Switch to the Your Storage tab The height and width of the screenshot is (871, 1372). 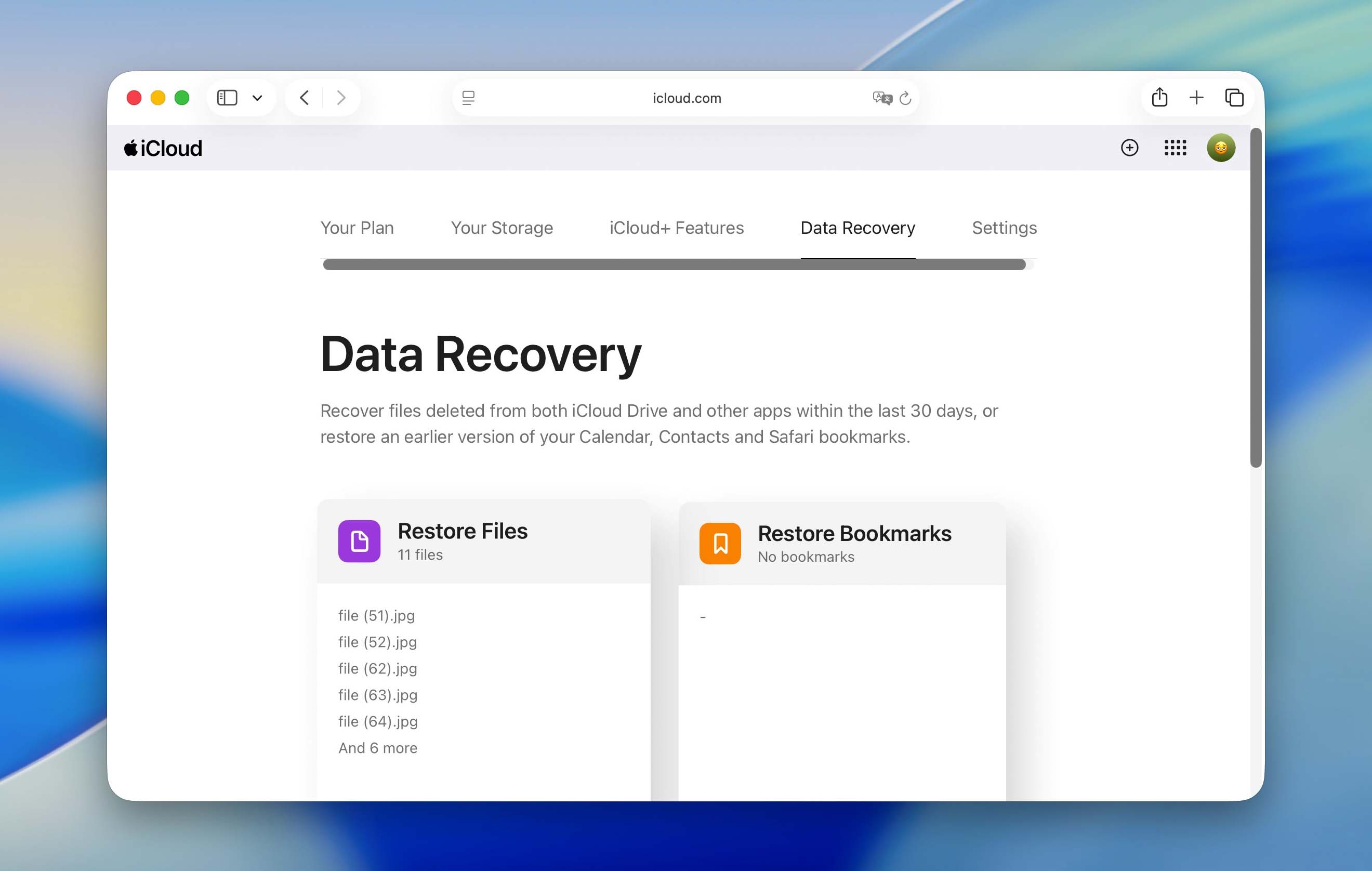[x=502, y=228]
